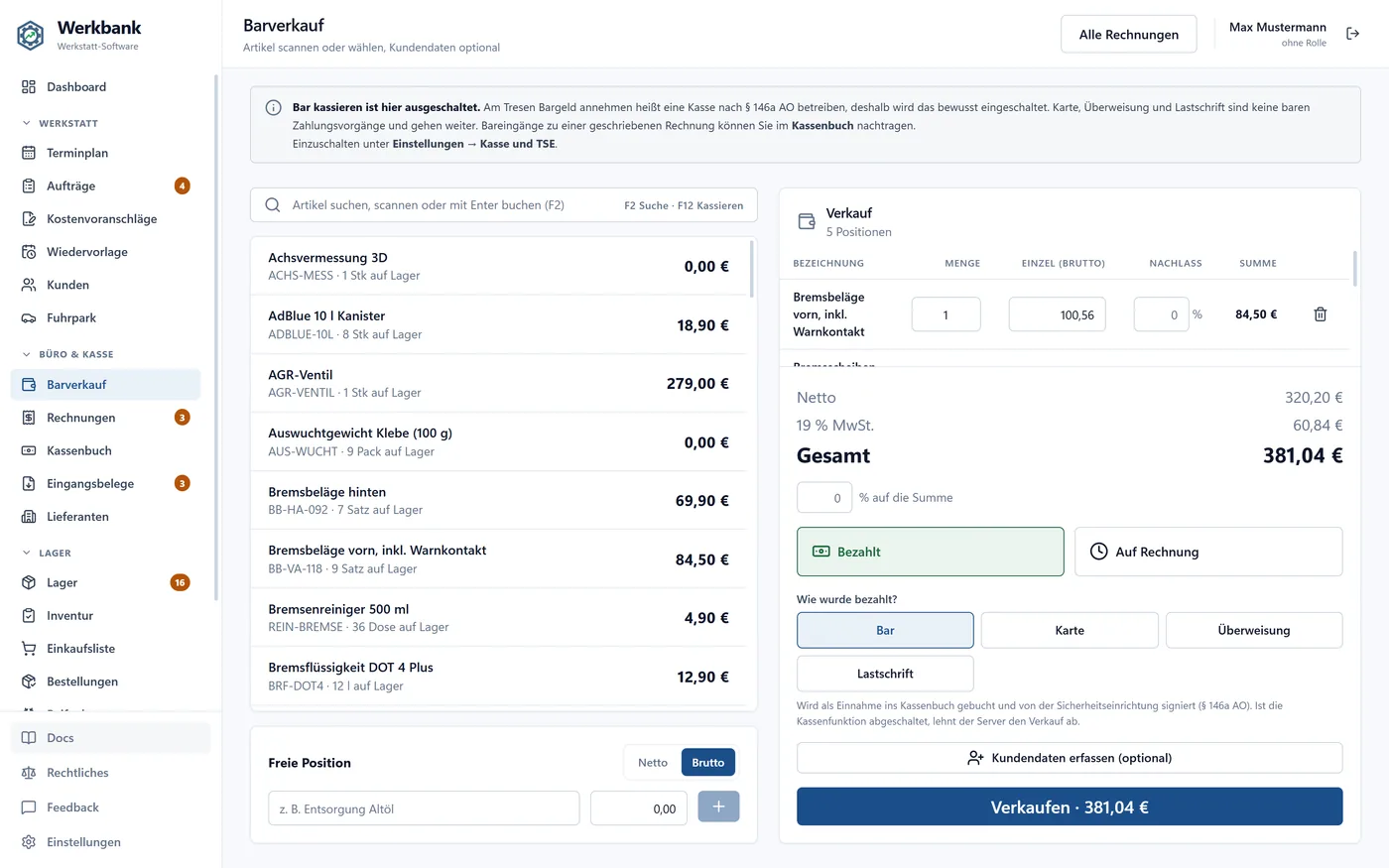Click the % auf die Summe discount field

(x=824, y=498)
